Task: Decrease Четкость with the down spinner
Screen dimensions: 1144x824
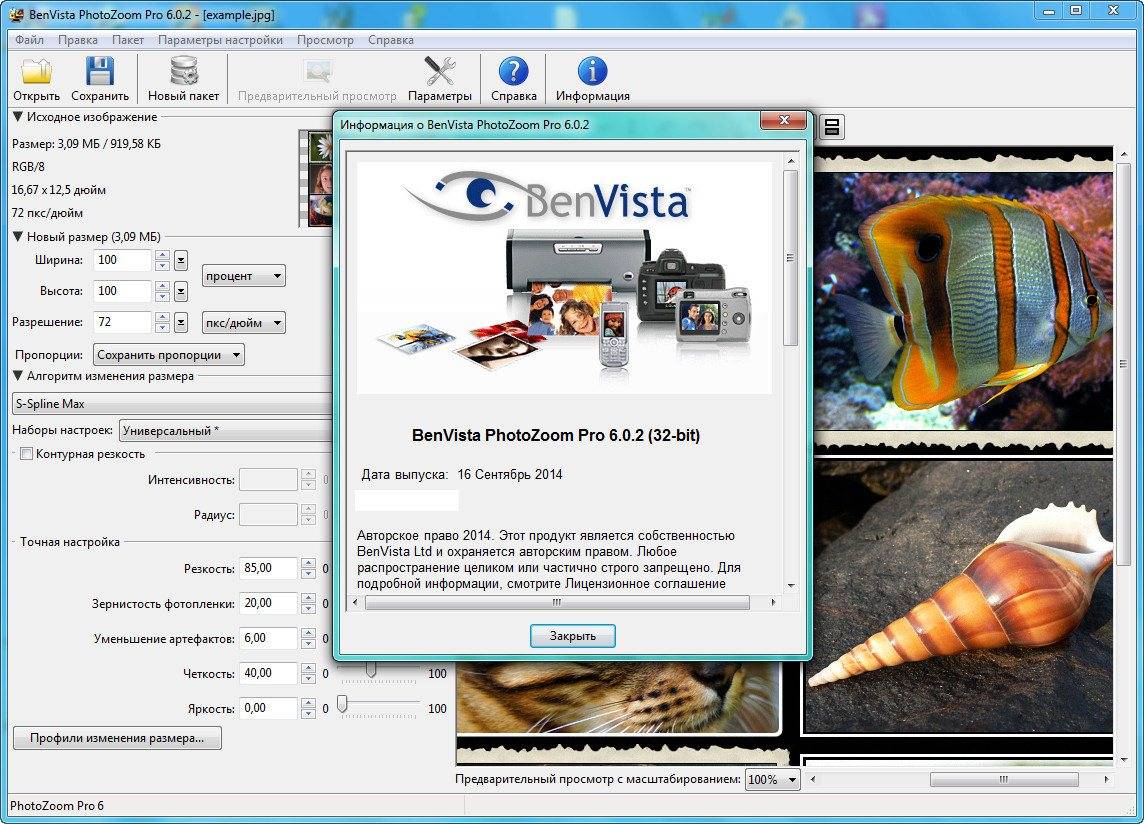Action: pos(309,678)
